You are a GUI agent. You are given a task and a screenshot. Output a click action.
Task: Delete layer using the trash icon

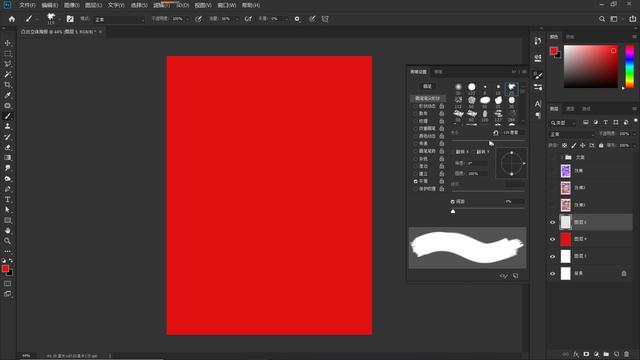[x=627, y=354]
